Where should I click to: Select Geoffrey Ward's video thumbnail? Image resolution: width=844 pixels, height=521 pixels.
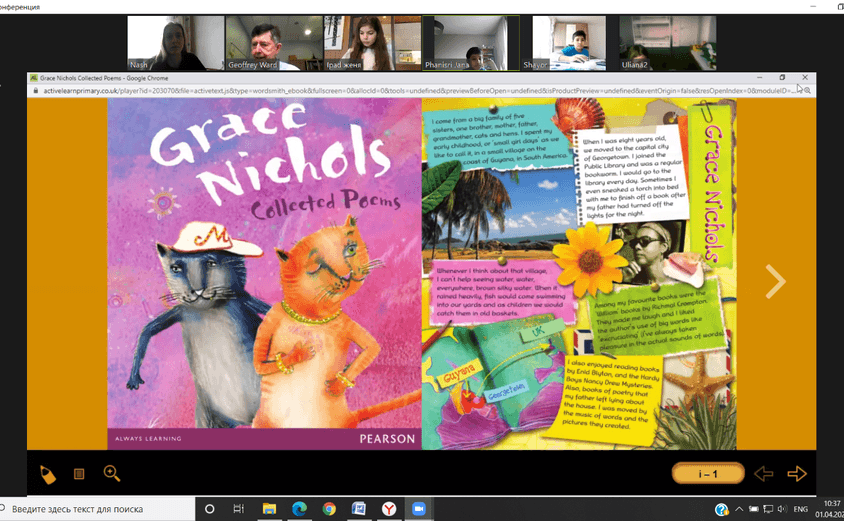click(x=259, y=42)
